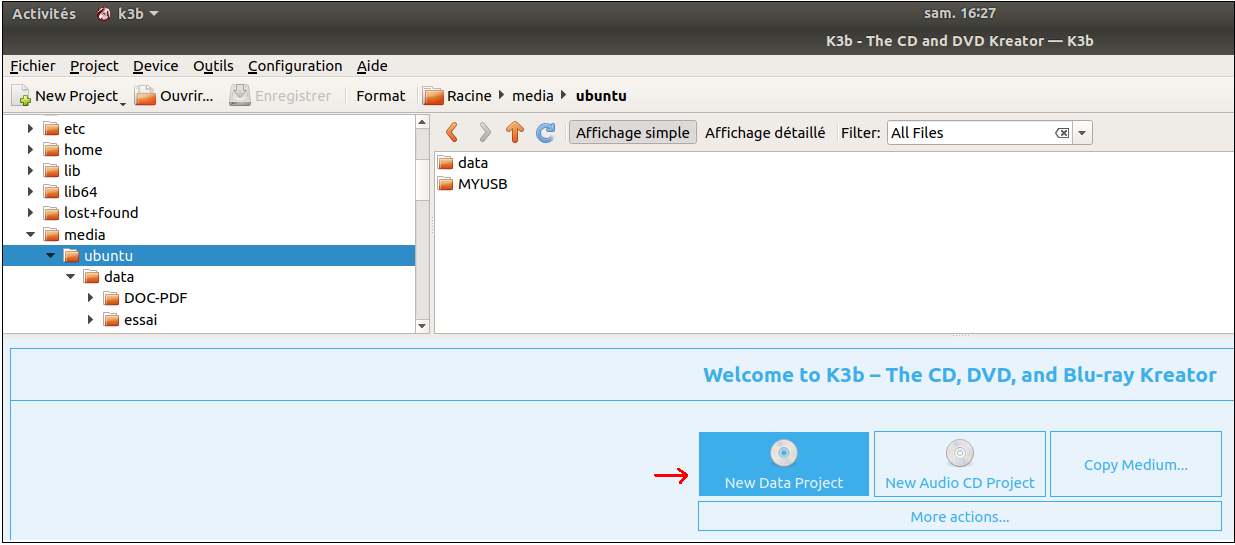Screen dimensions: 1235x545
Task: Click the Enregistrer save icon
Action: coord(240,96)
